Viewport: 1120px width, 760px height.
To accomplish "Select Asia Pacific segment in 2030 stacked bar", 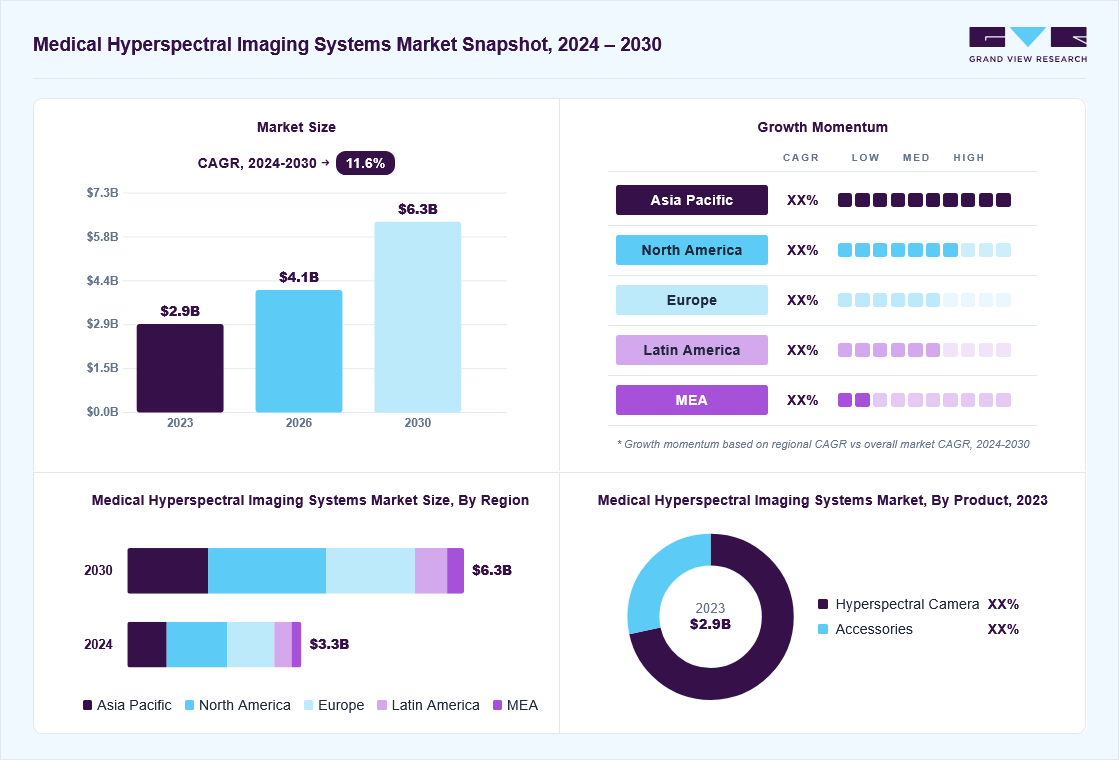I will [x=168, y=571].
